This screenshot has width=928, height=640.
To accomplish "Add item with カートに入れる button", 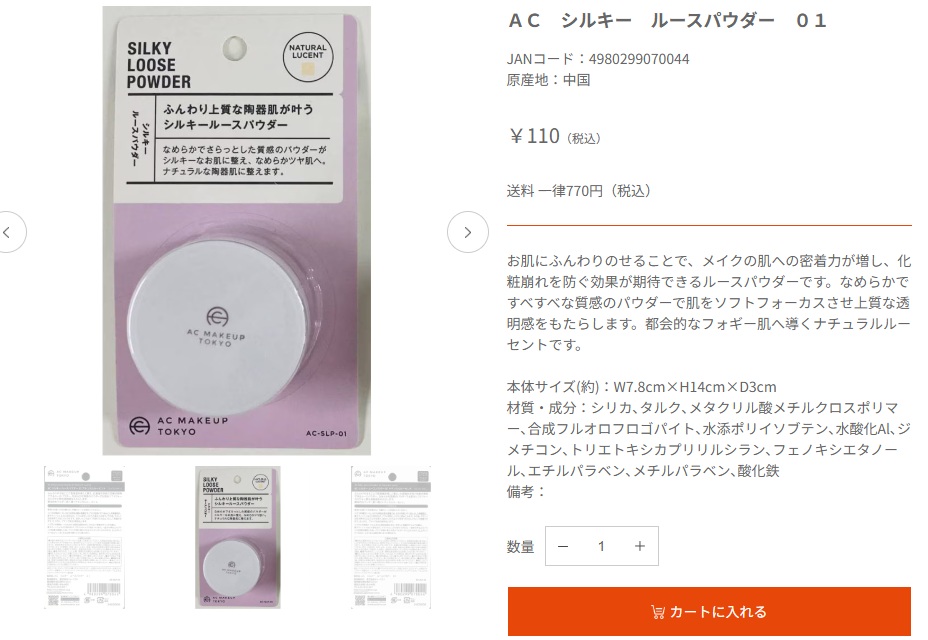I will [x=709, y=612].
